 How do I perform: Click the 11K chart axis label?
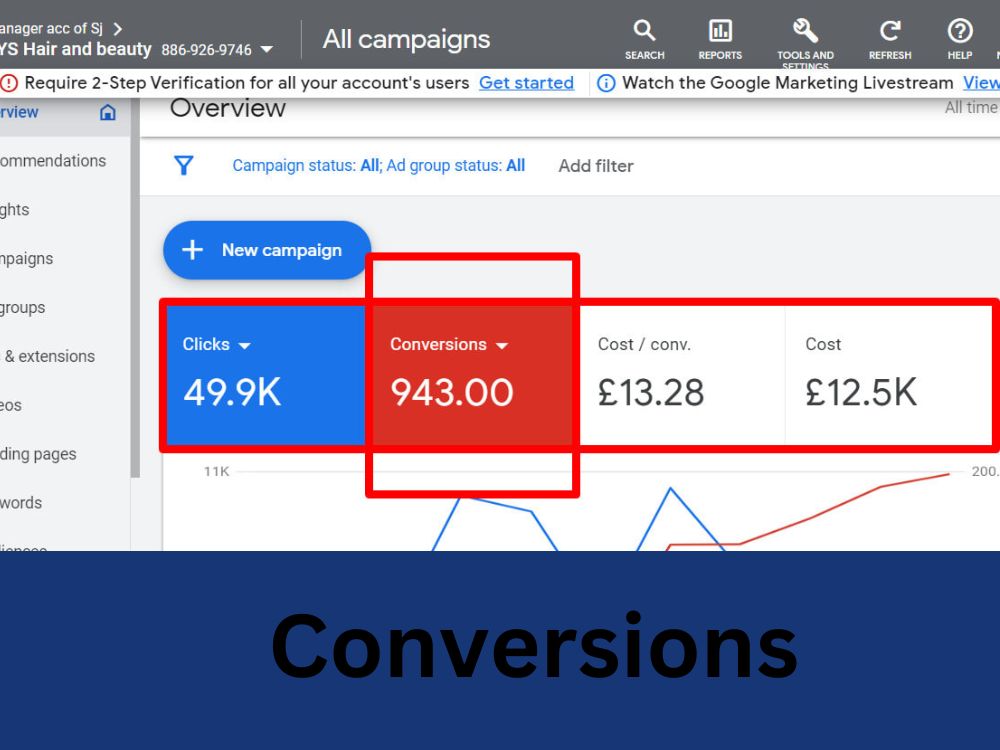click(x=216, y=472)
